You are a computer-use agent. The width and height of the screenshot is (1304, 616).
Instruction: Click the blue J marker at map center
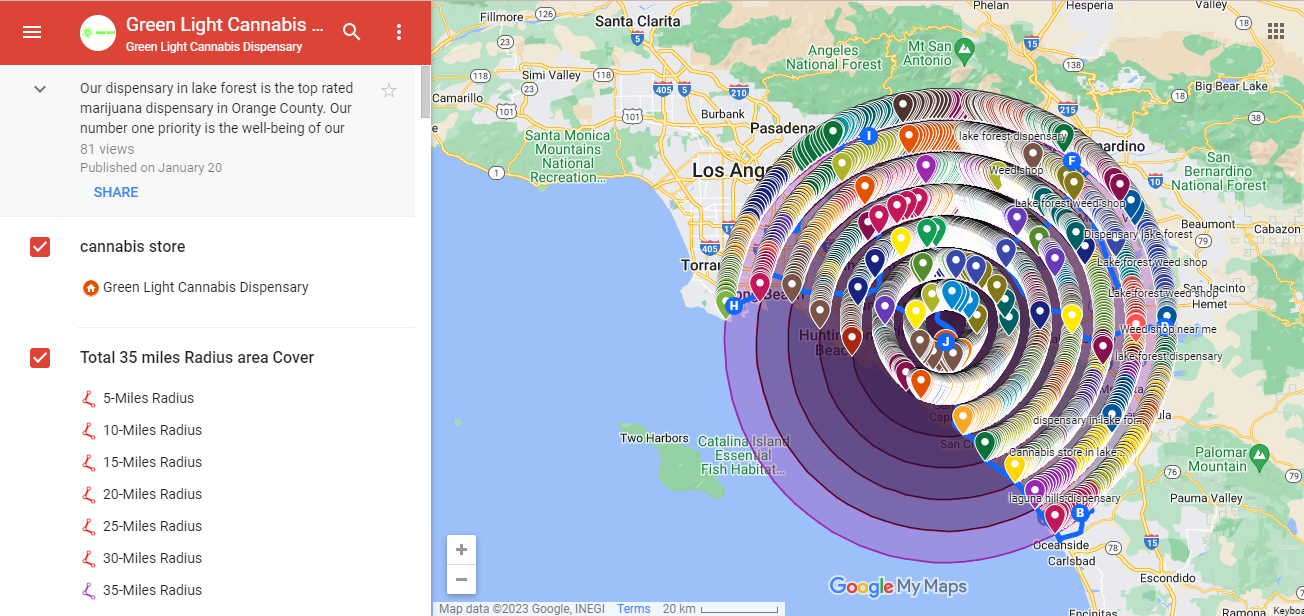[x=945, y=341]
